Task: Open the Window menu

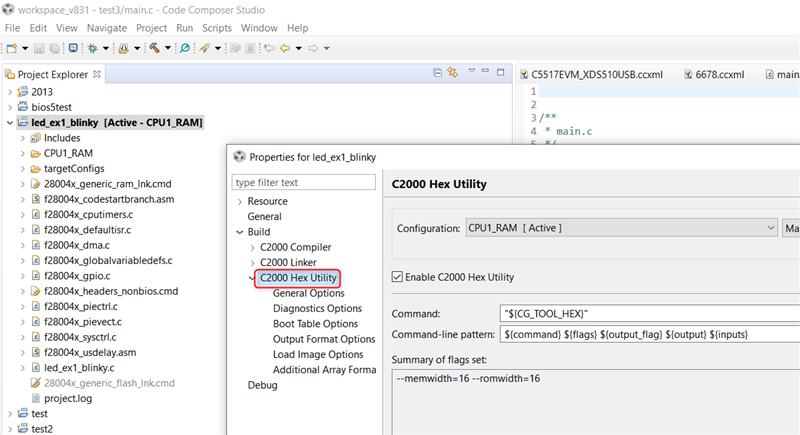Action: 259,28
